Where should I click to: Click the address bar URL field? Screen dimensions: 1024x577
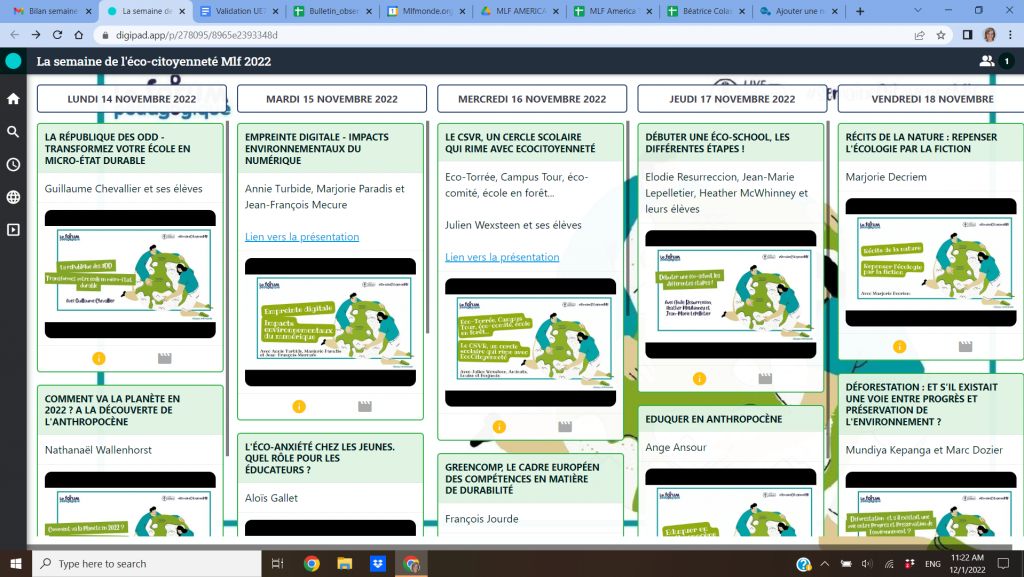pos(509,35)
